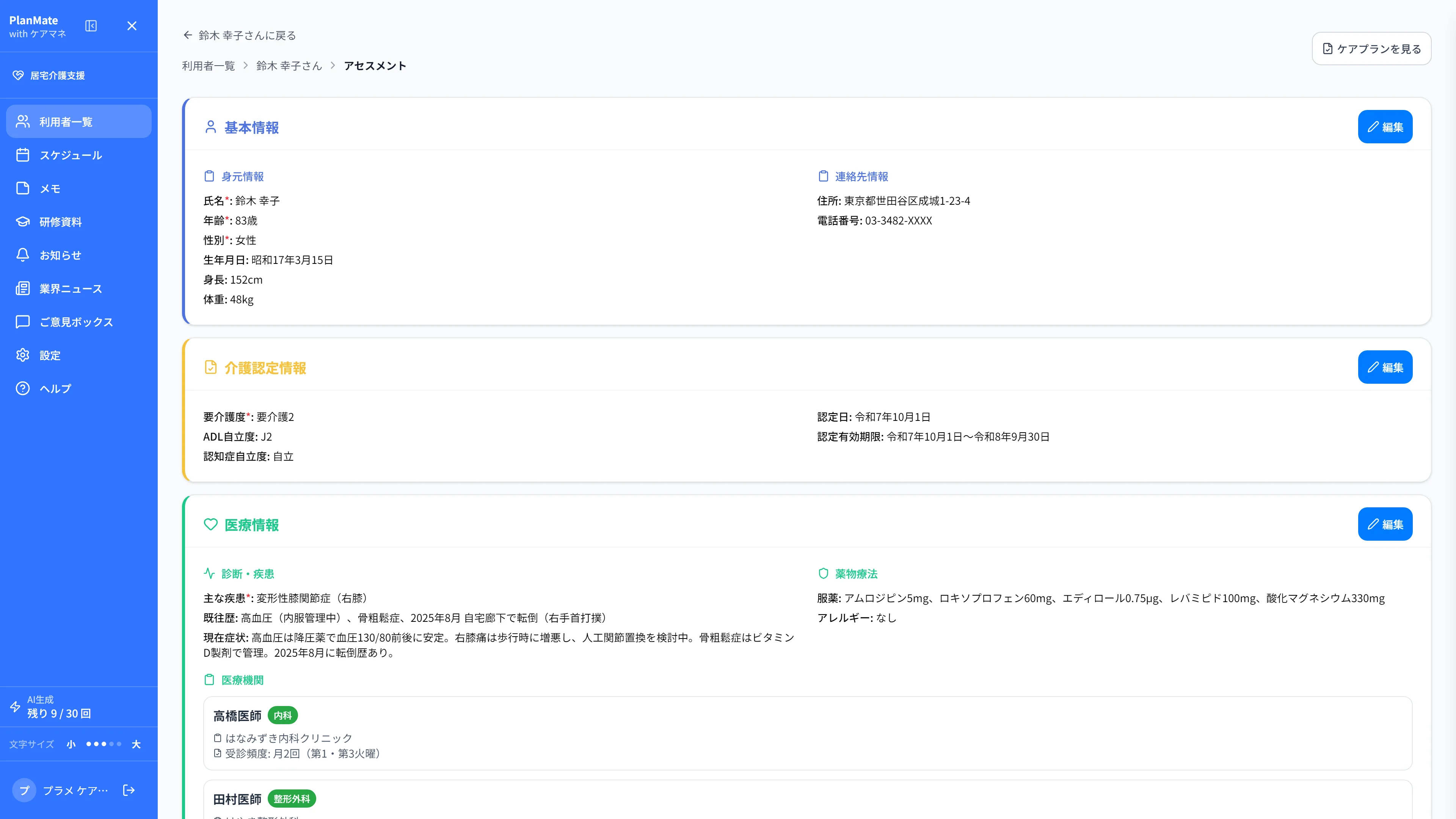
Task: Adjust the 文字サイズ dot slider
Action: click(104, 744)
